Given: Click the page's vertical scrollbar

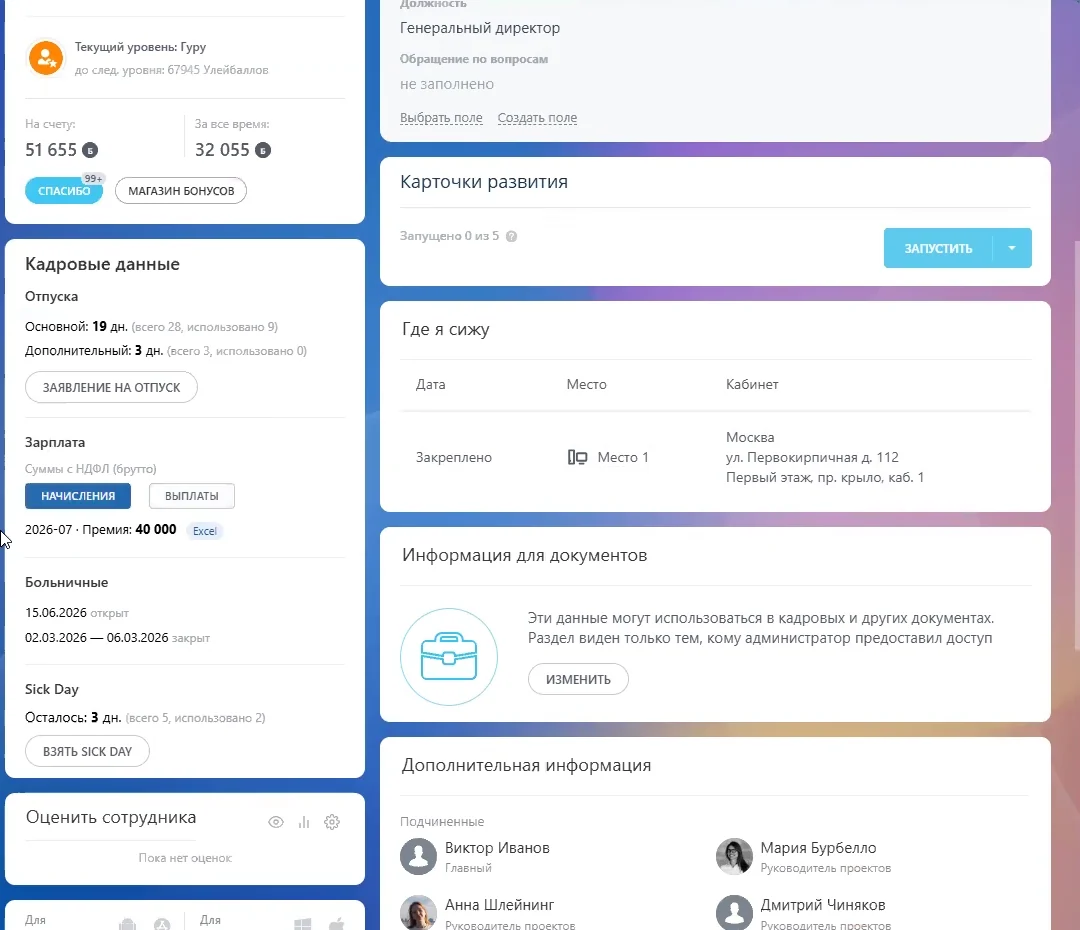Looking at the screenshot, I should [1077, 444].
